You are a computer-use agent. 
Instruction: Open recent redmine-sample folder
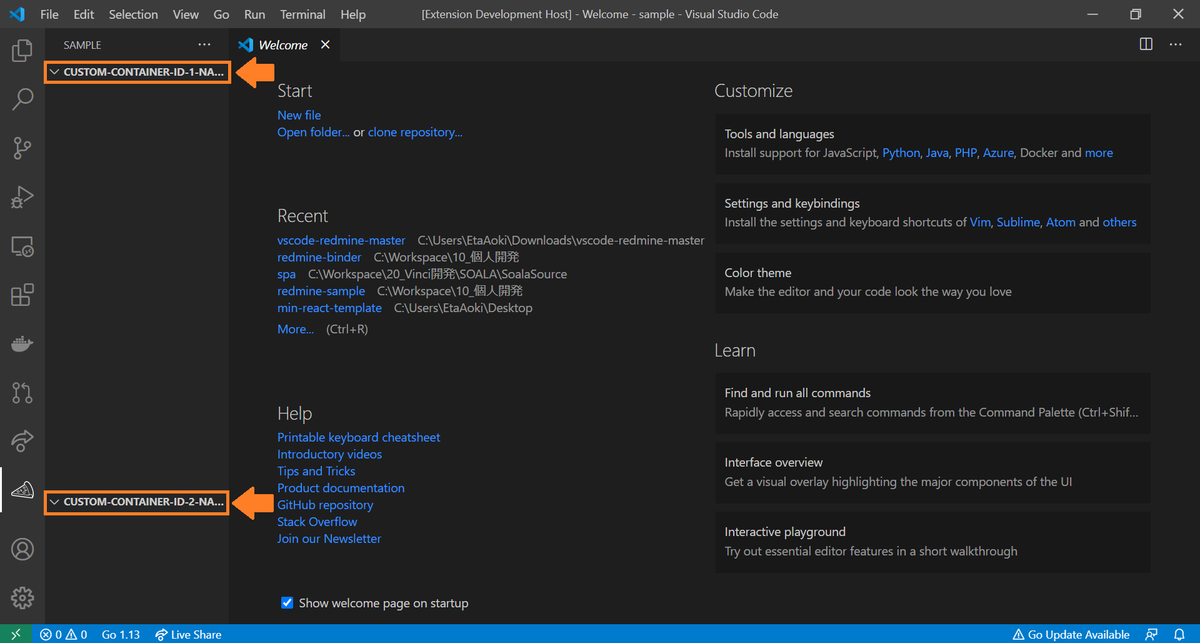tap(321, 291)
